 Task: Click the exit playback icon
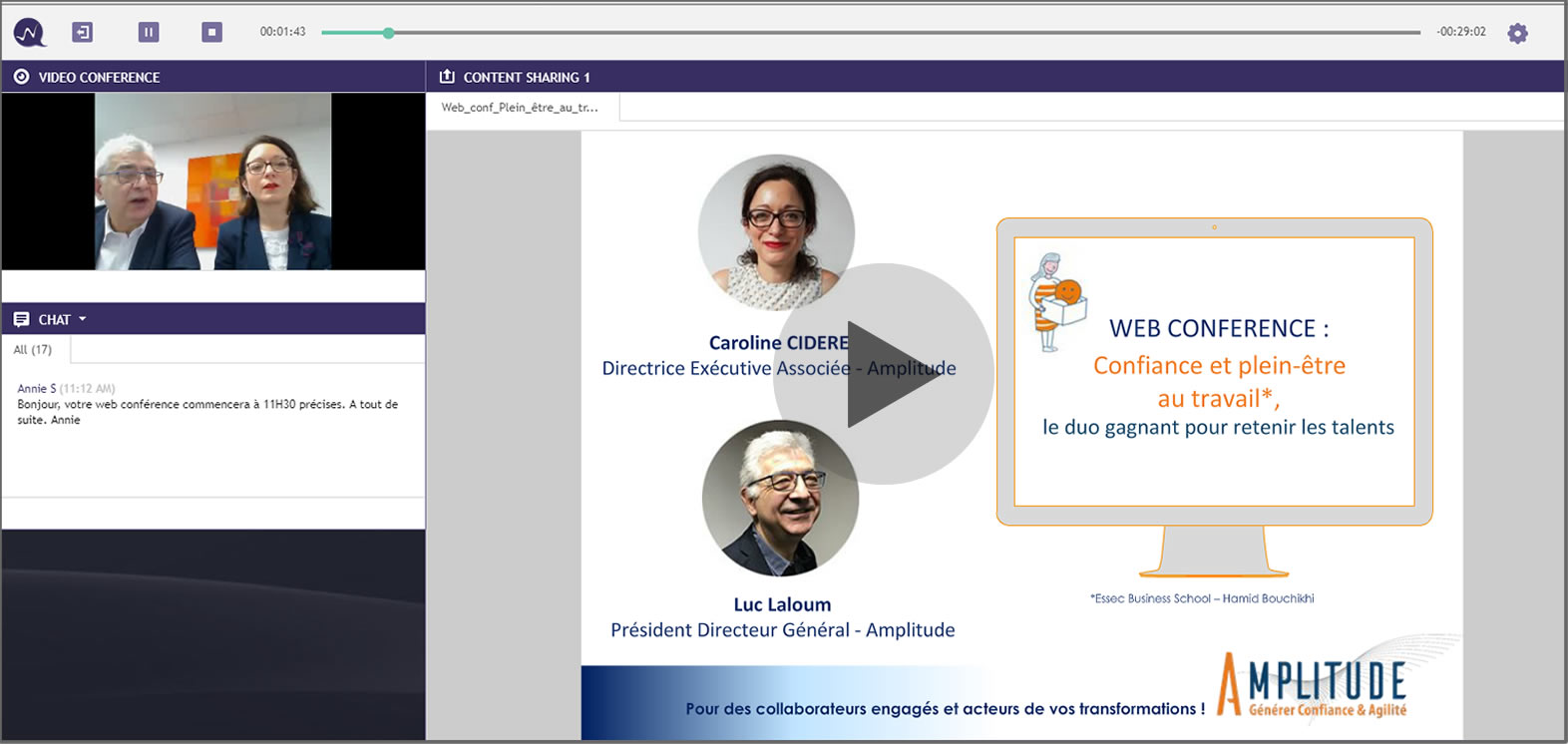pyautogui.click(x=83, y=32)
